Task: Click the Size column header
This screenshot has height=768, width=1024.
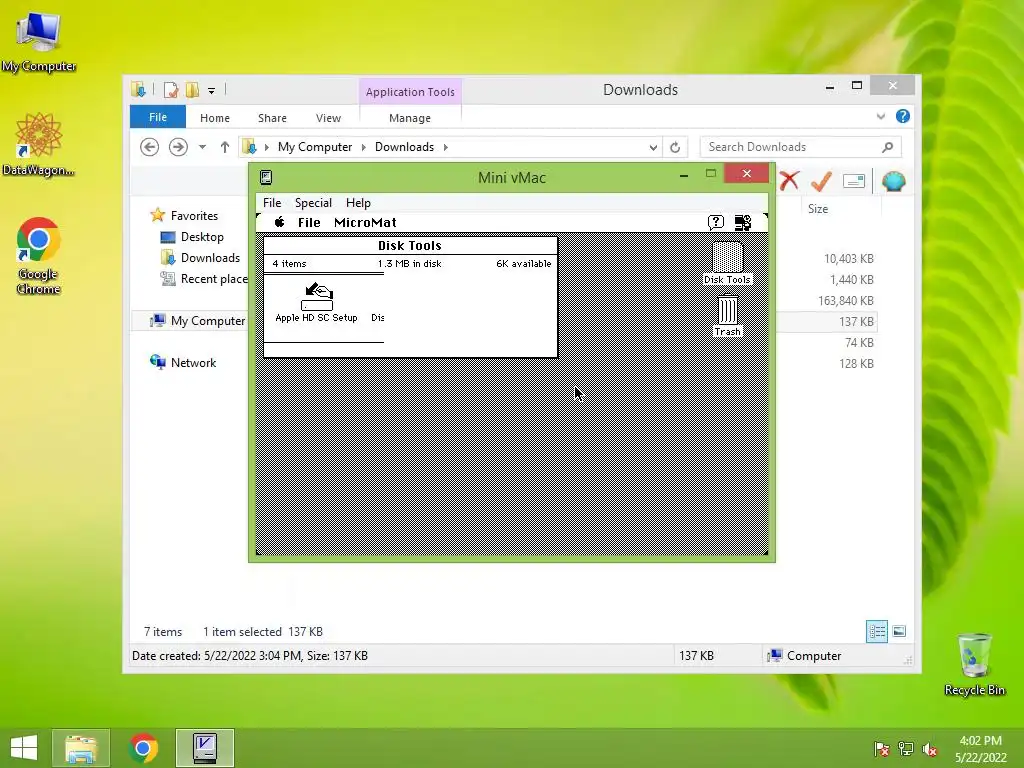Action: click(818, 209)
